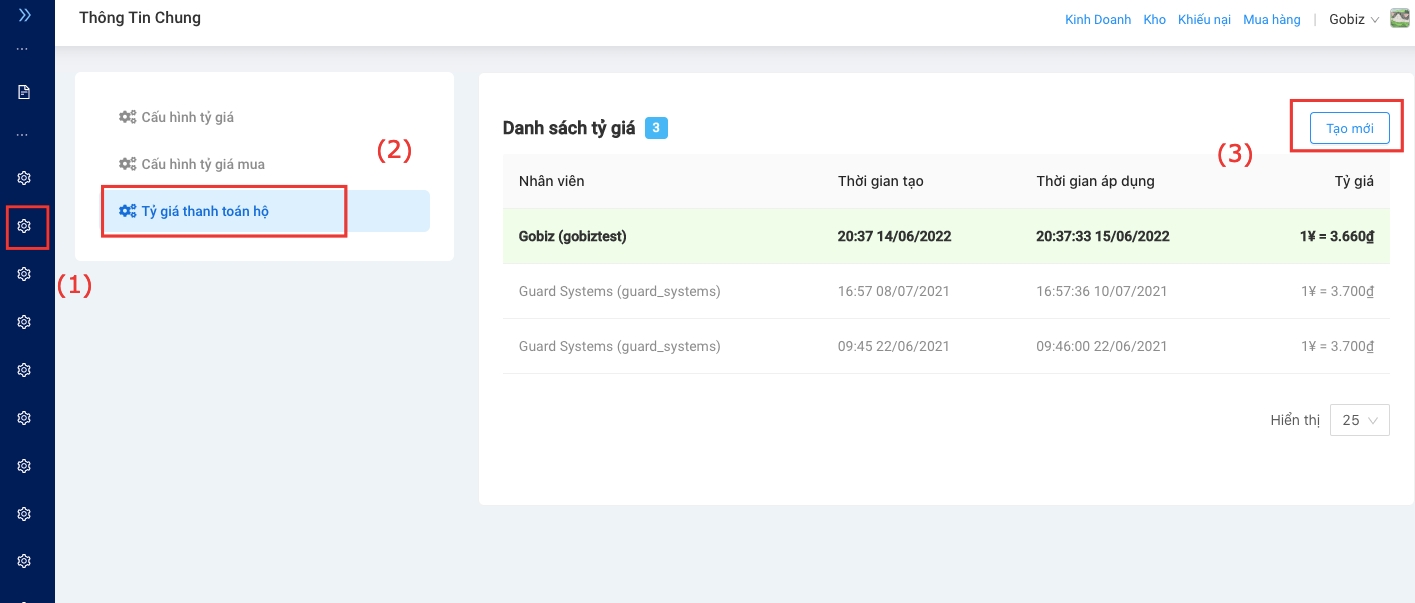Select Tỷ giá thanh toán hộ menu item
Viewport: 1415px width, 603px height.
pyautogui.click(x=205, y=211)
